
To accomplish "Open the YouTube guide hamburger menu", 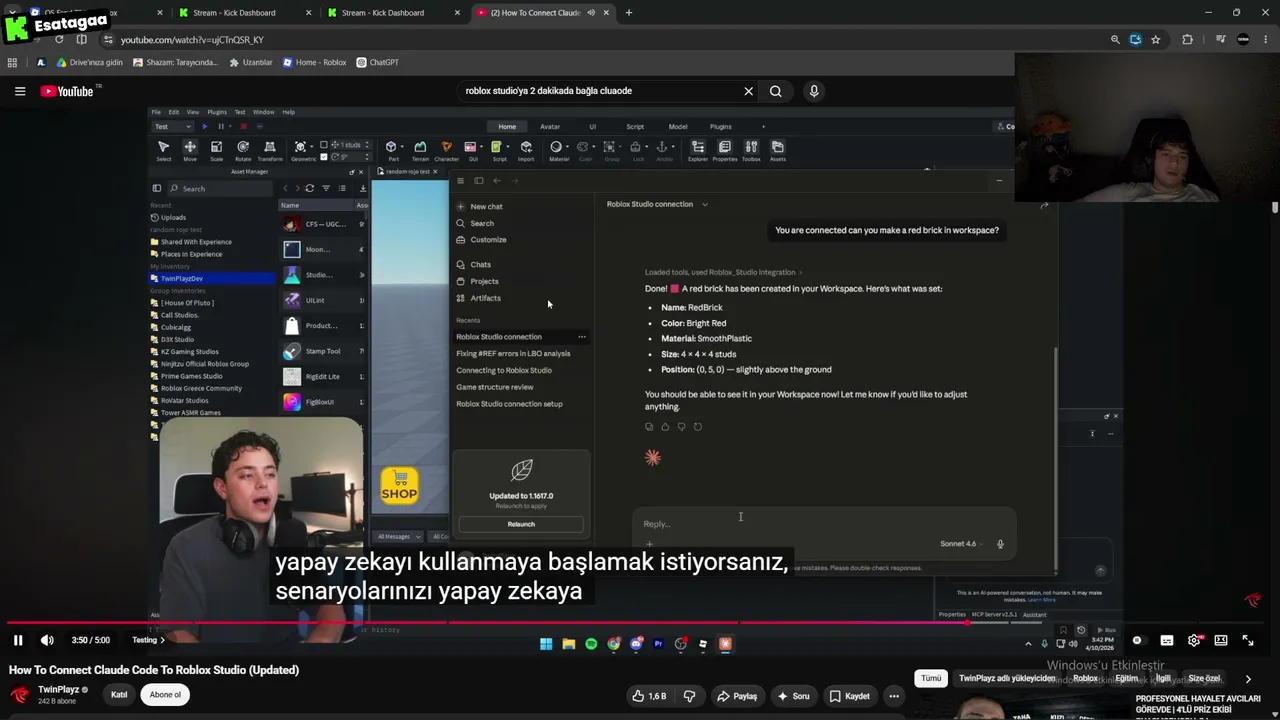I will pos(19,91).
